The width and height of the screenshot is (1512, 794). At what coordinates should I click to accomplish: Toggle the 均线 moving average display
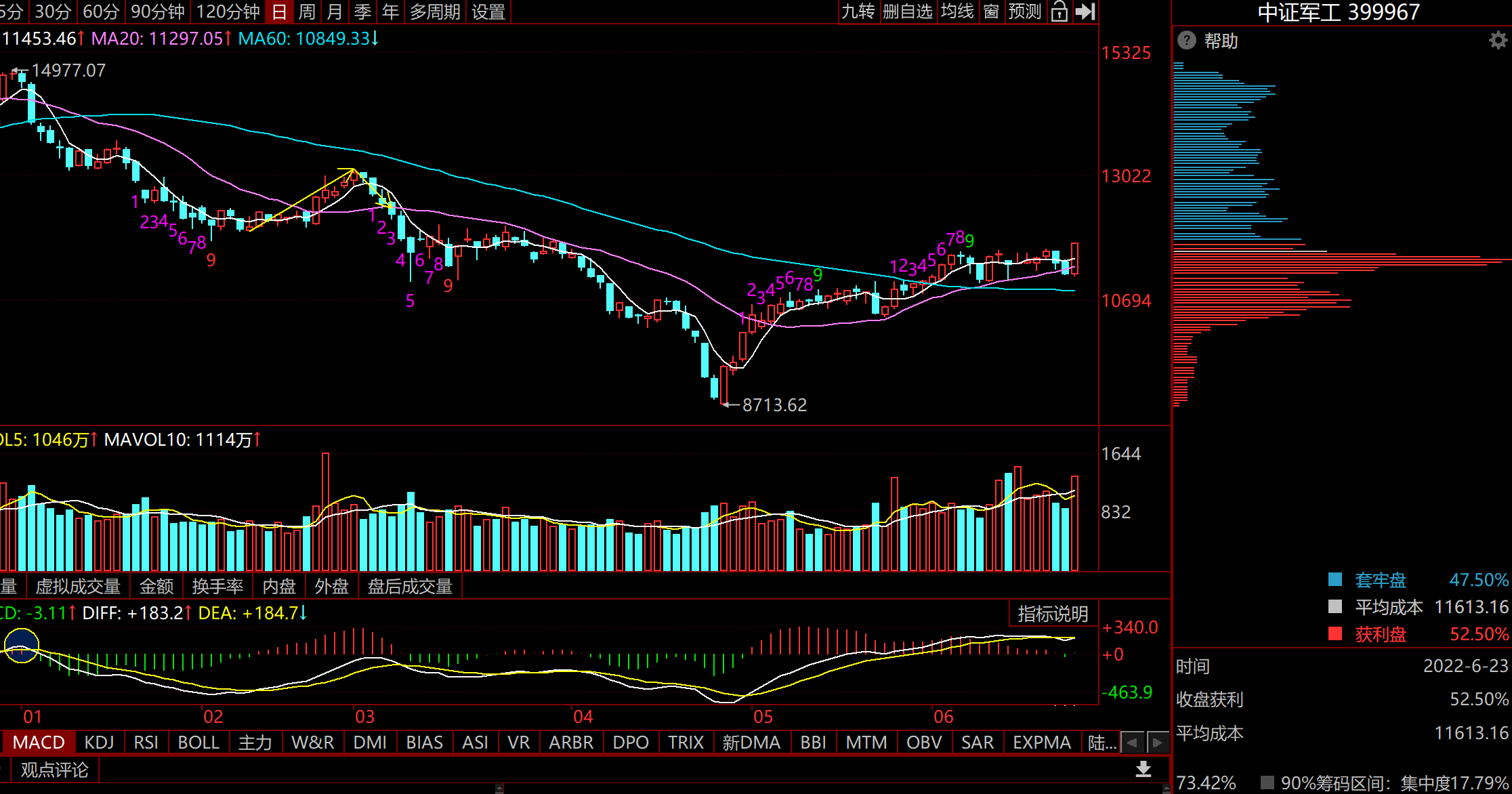(957, 12)
